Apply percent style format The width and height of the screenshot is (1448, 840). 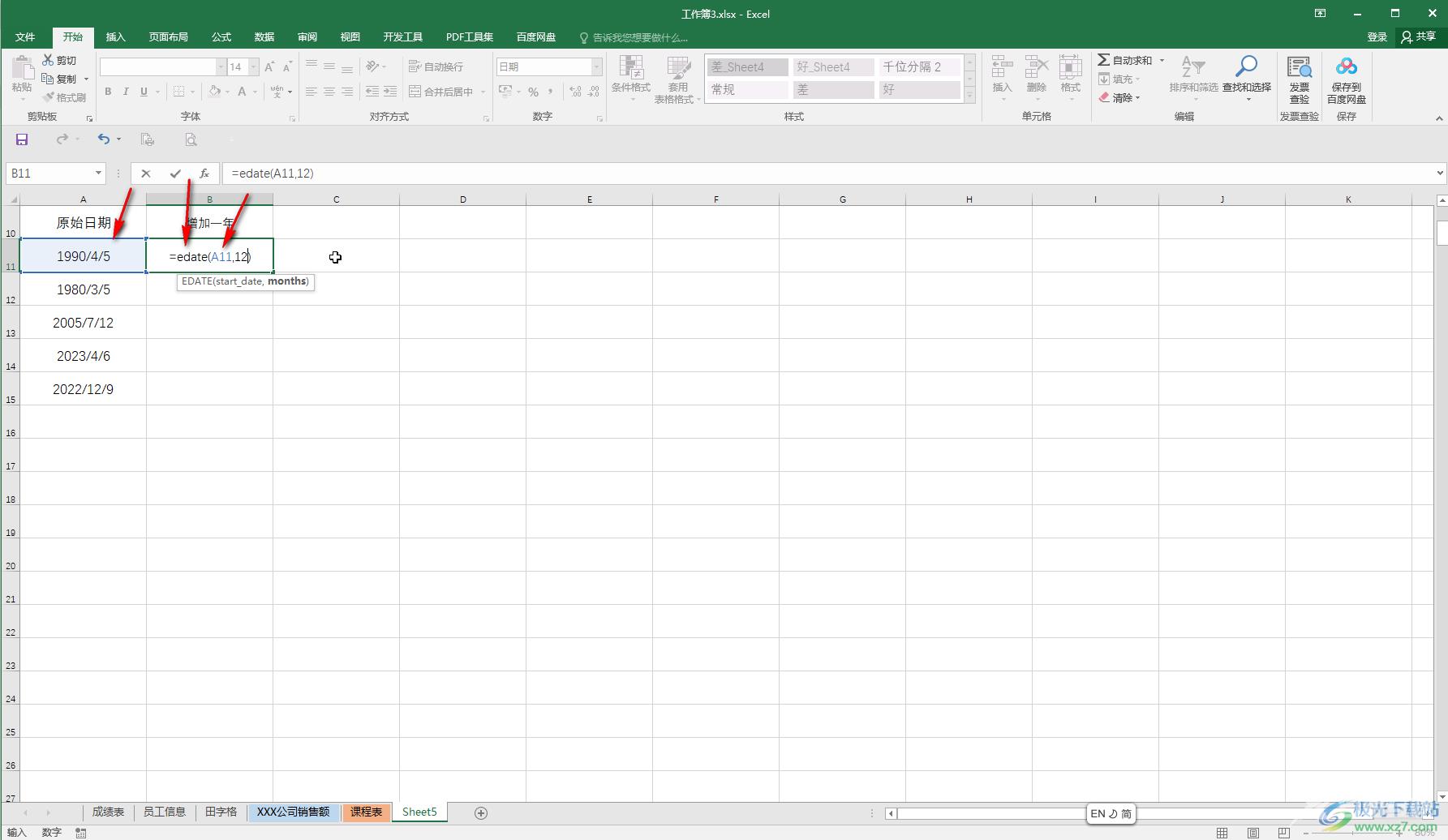coord(533,92)
